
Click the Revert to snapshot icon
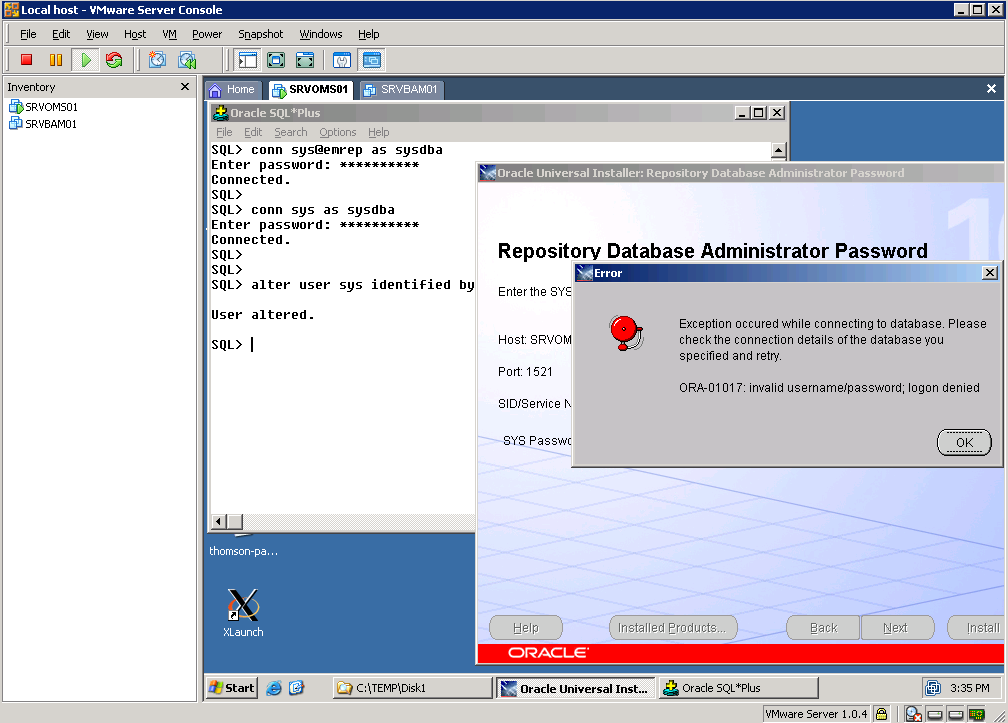187,60
